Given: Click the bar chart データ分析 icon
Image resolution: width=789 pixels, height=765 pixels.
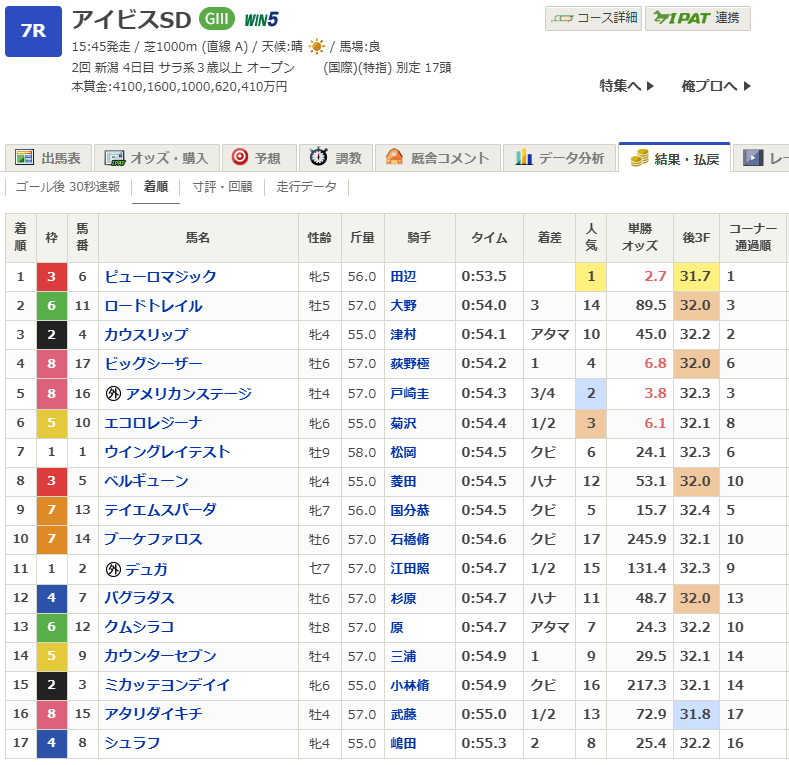Looking at the screenshot, I should click(x=524, y=157).
